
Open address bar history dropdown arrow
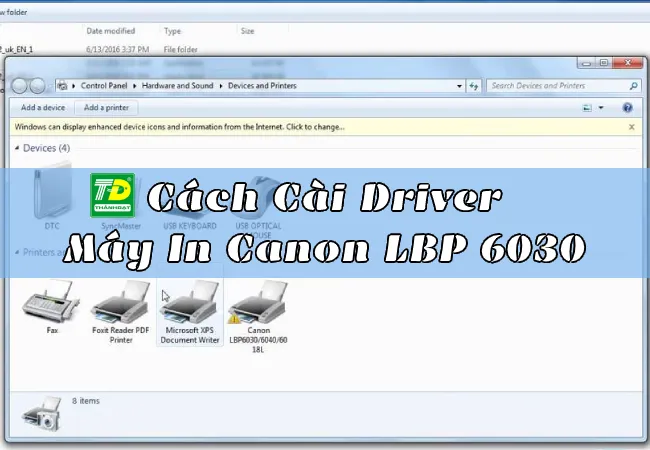point(459,86)
